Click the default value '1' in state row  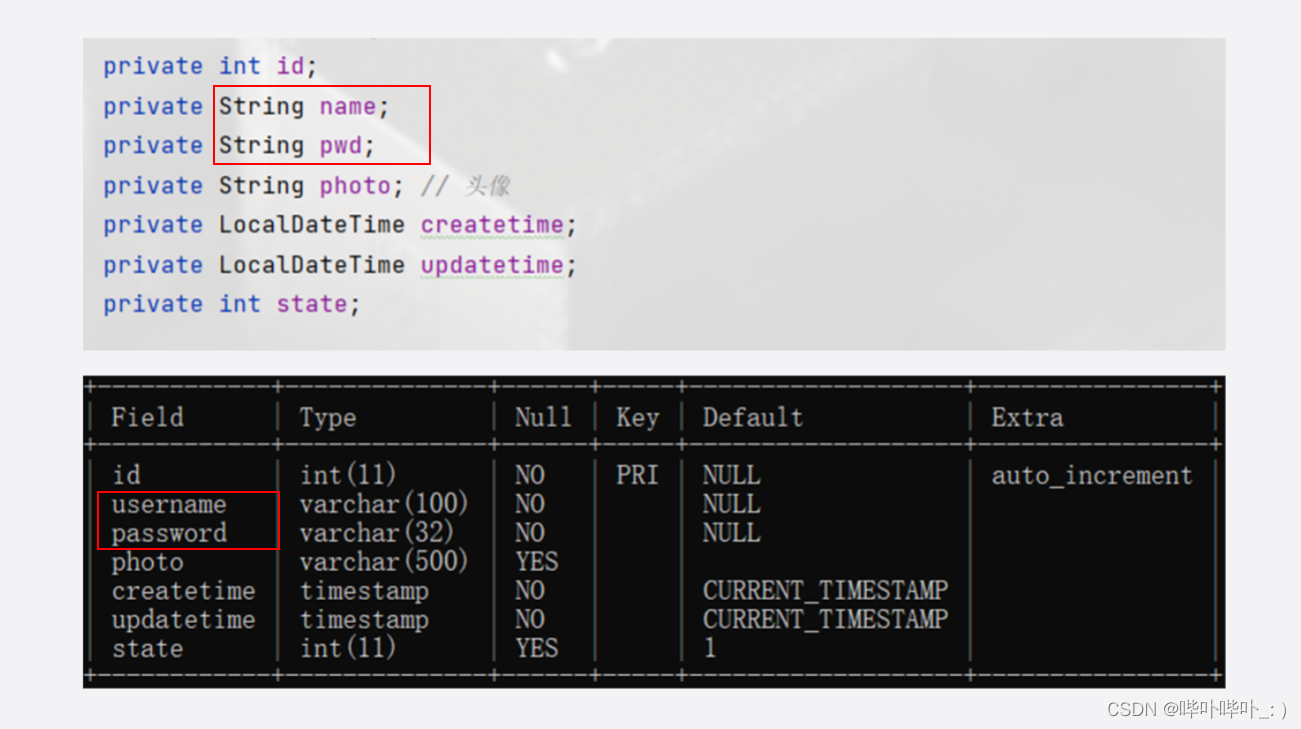(x=710, y=649)
